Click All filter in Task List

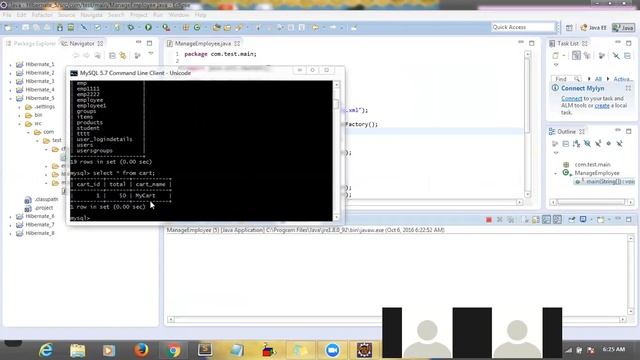click(598, 79)
